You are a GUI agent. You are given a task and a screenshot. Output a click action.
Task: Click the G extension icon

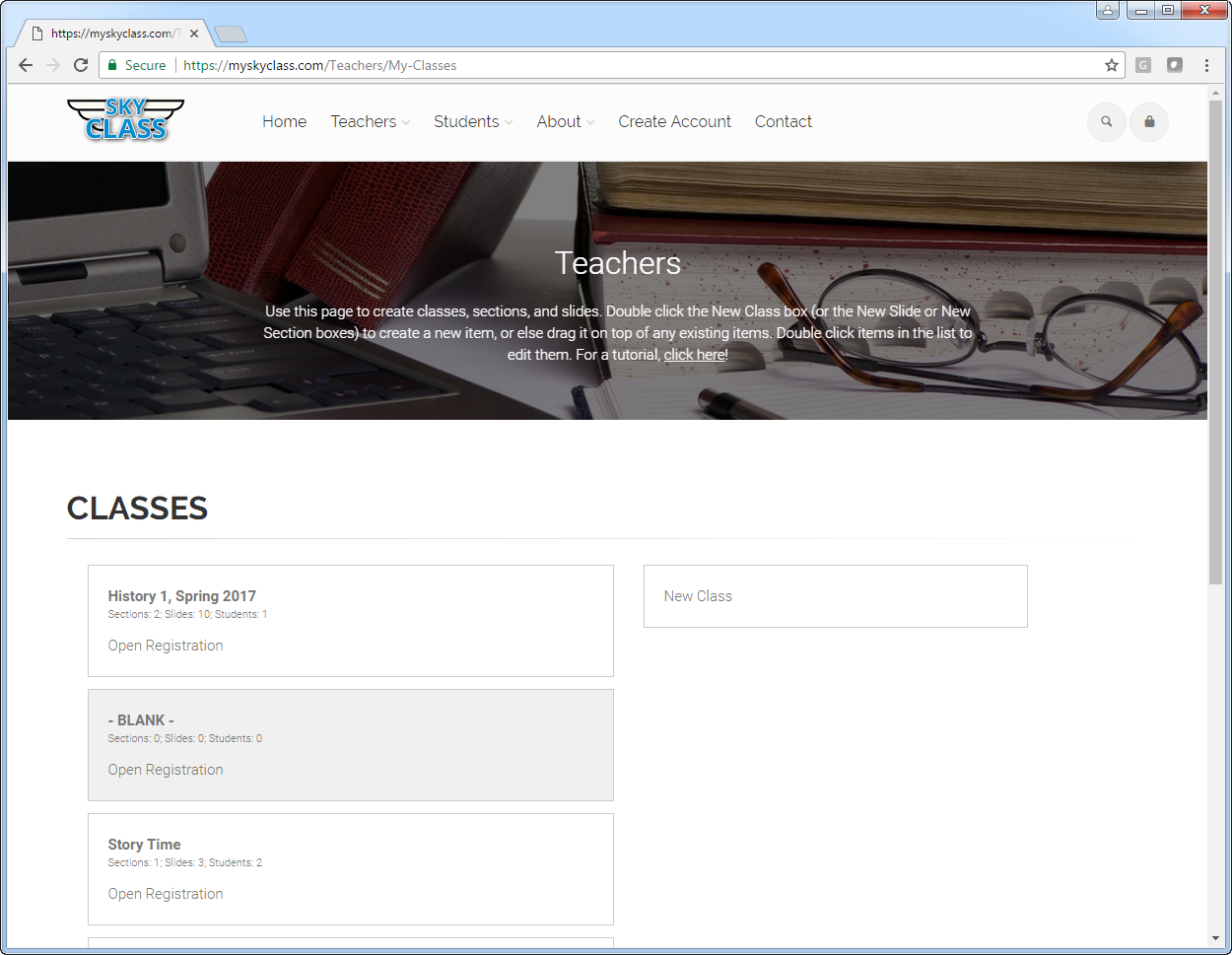(1143, 65)
